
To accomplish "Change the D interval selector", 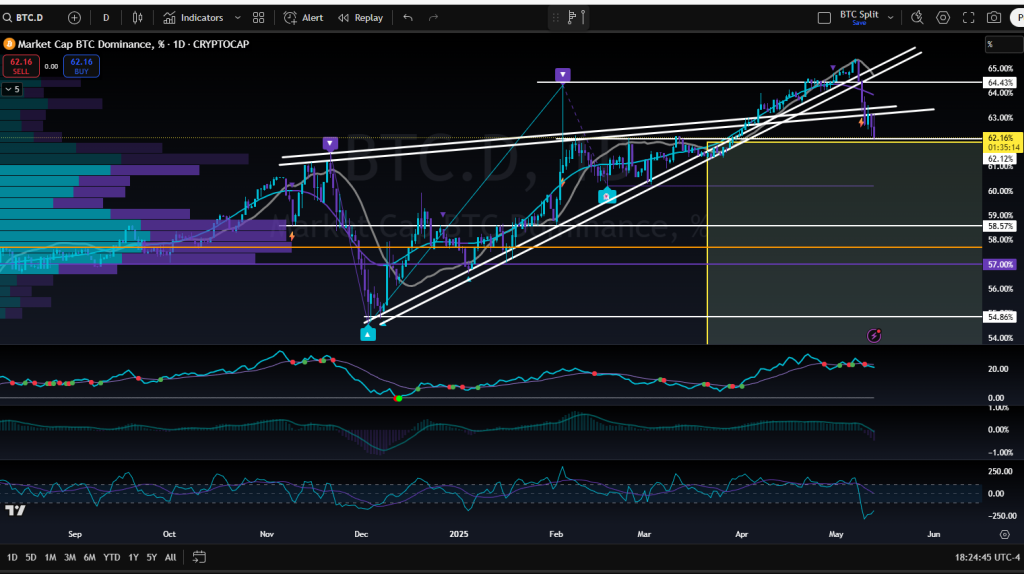I will (x=106, y=18).
